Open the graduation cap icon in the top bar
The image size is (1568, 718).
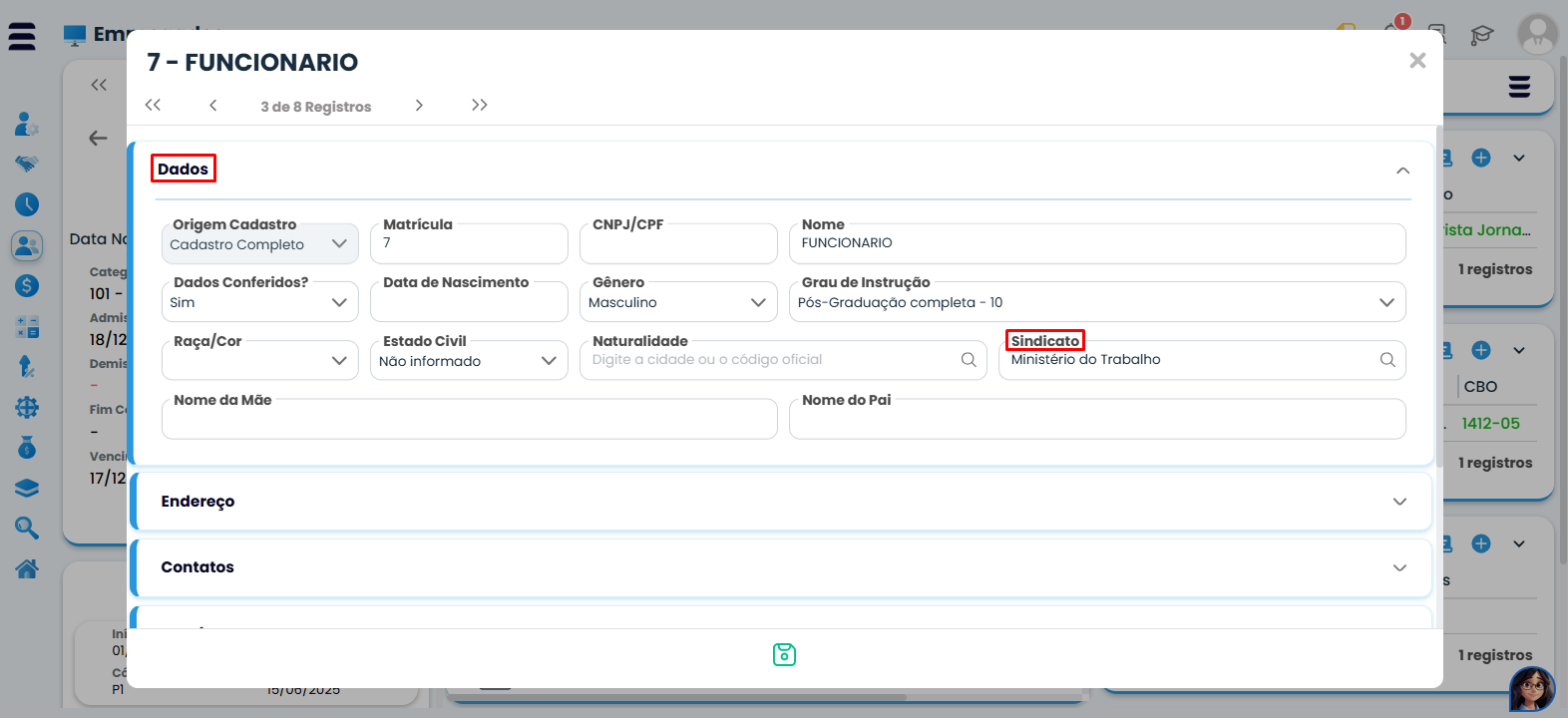click(1482, 36)
